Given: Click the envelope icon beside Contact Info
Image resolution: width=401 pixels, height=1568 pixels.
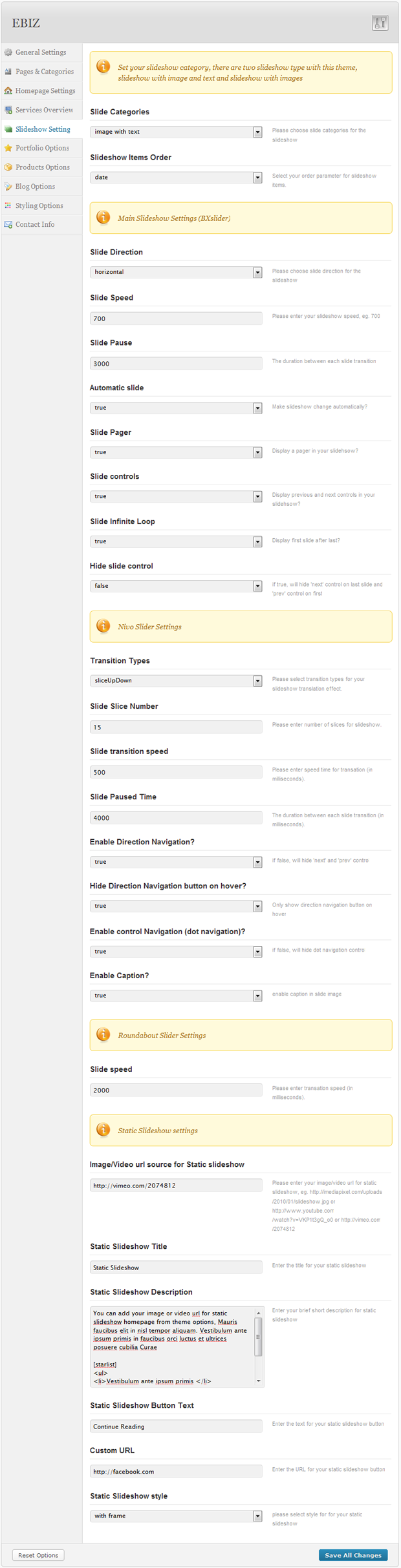Looking at the screenshot, I should tap(8, 225).
